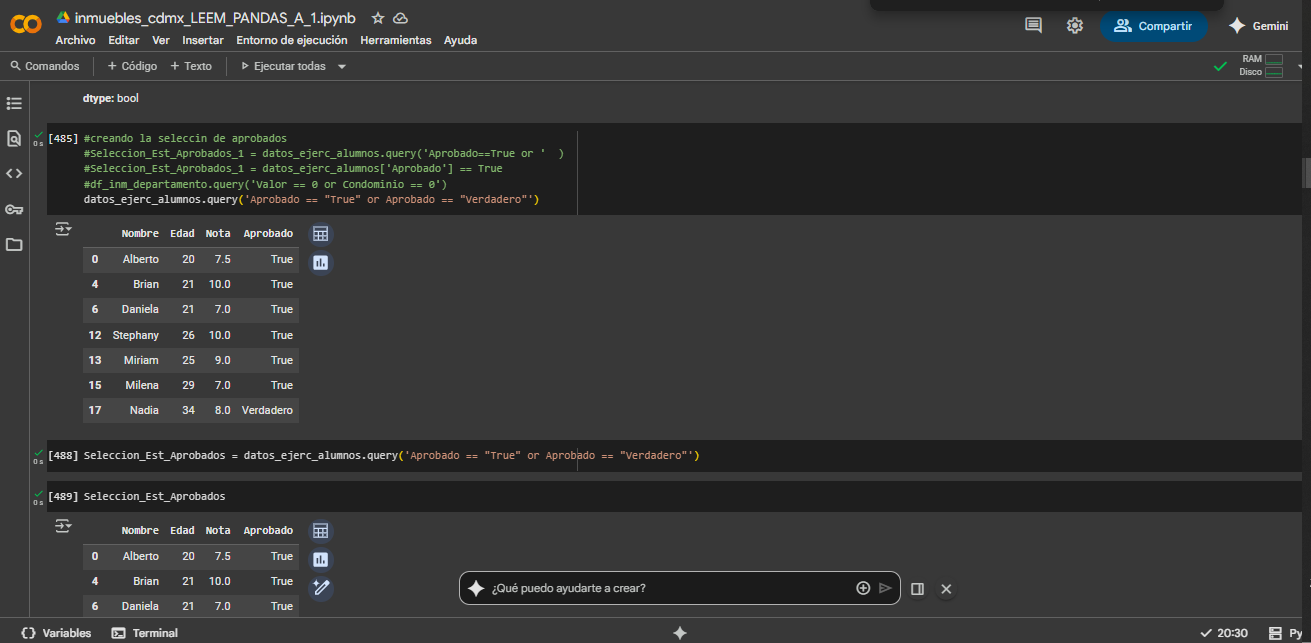Open the comments icon in header
1311x643 pixels.
(1033, 26)
